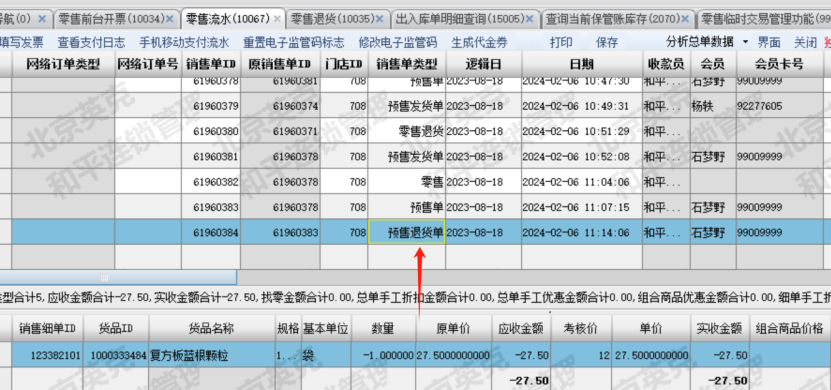Close the 零售流水(10067) tab
831x390 pixels.
[x=277, y=20]
